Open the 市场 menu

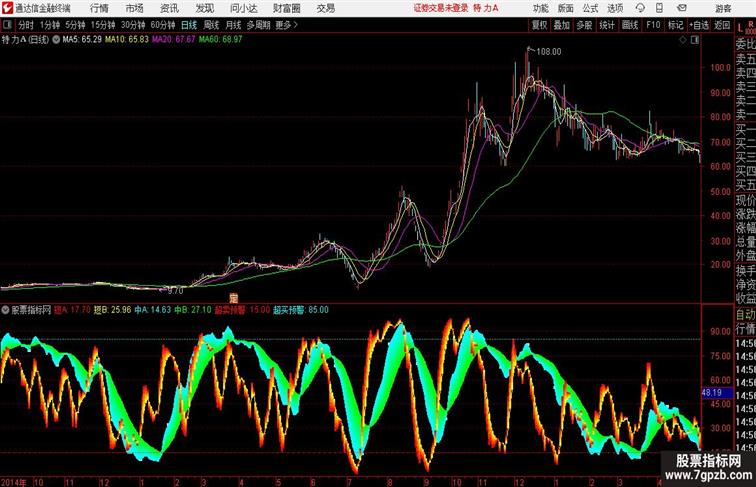coord(134,8)
